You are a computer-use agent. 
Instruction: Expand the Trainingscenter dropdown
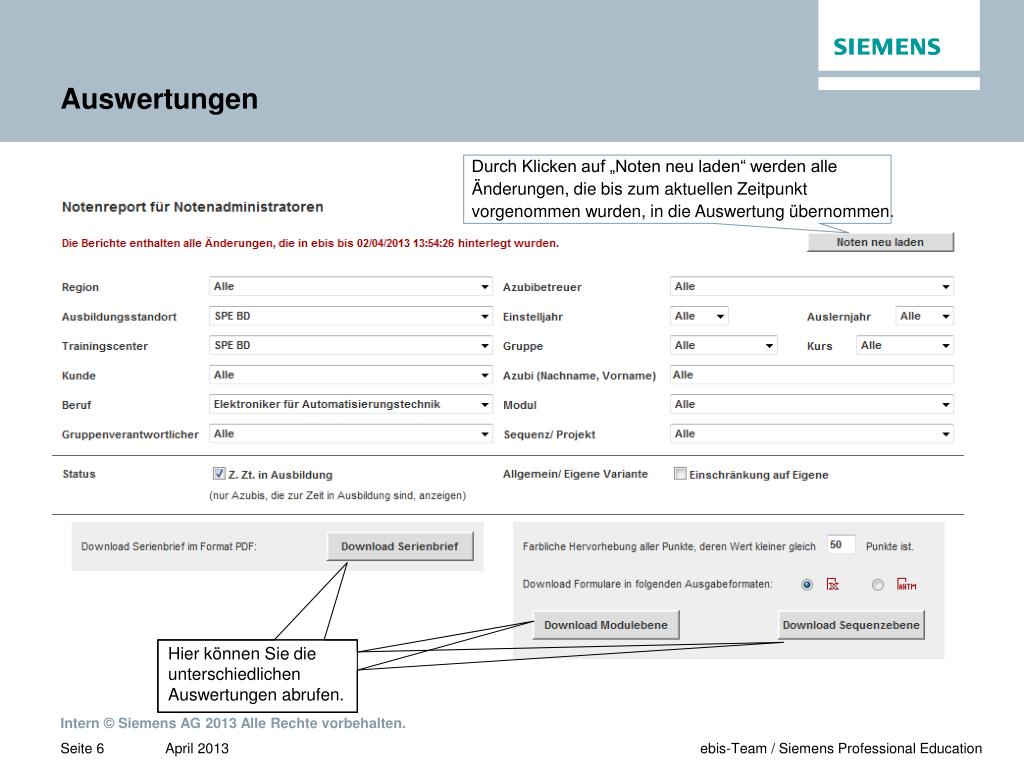pyautogui.click(x=351, y=345)
